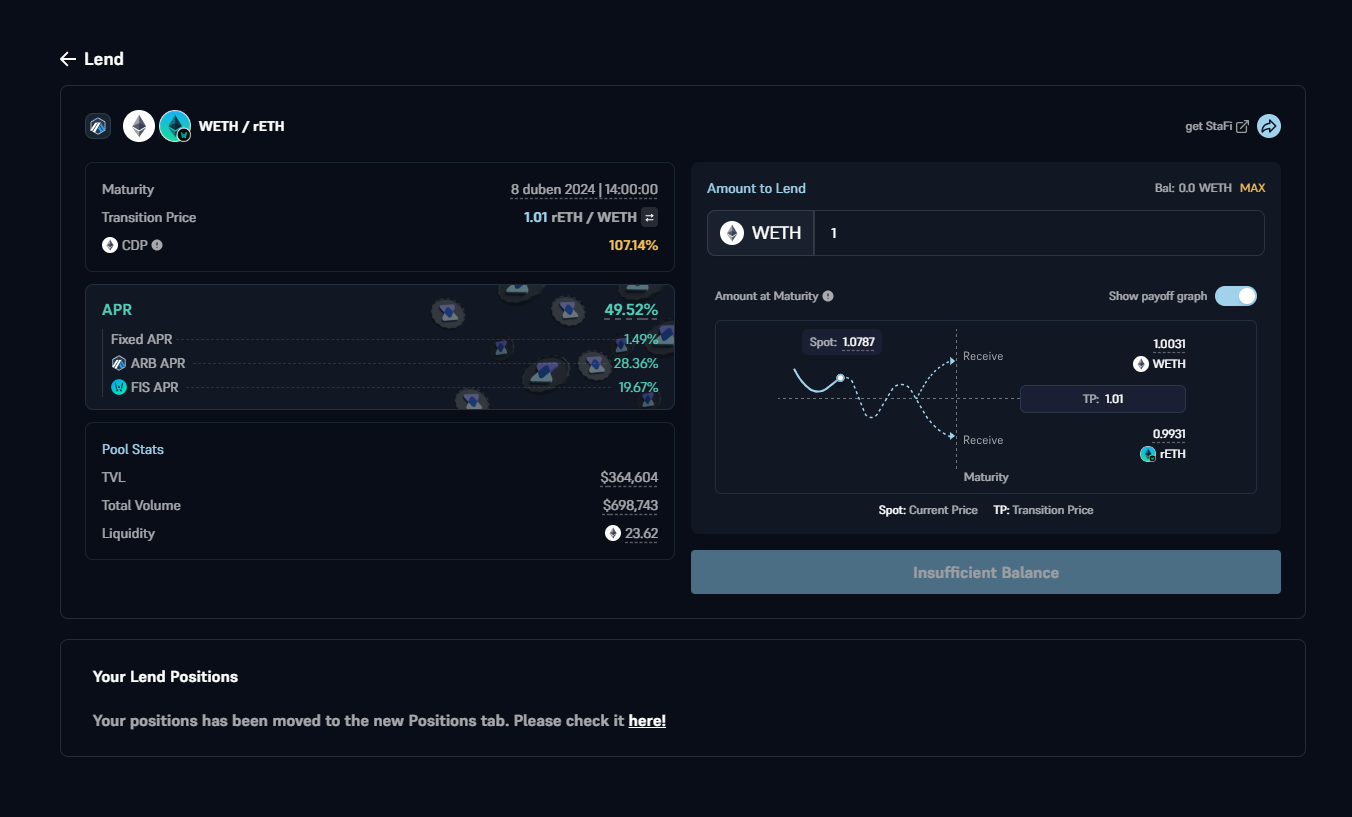Screen dimensions: 1352x817
Task: Click the TVL $364,604 value
Action: [x=629, y=478]
